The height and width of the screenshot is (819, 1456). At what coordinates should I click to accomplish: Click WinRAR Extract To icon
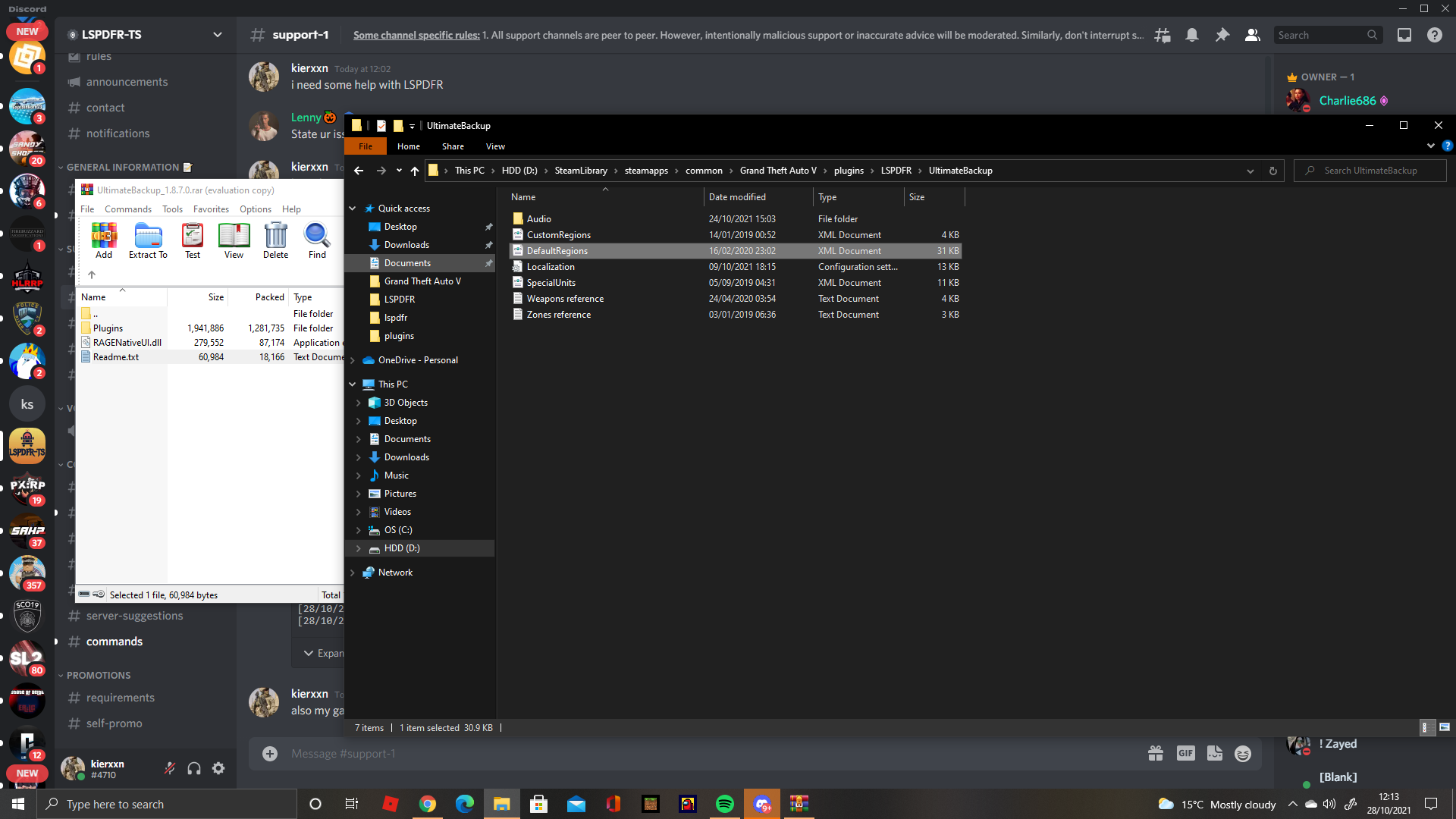pyautogui.click(x=148, y=237)
